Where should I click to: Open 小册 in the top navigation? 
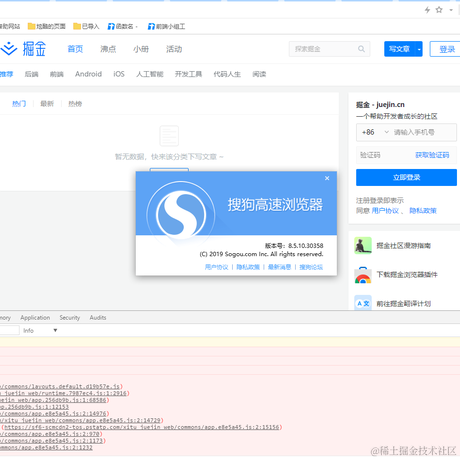tap(141, 49)
